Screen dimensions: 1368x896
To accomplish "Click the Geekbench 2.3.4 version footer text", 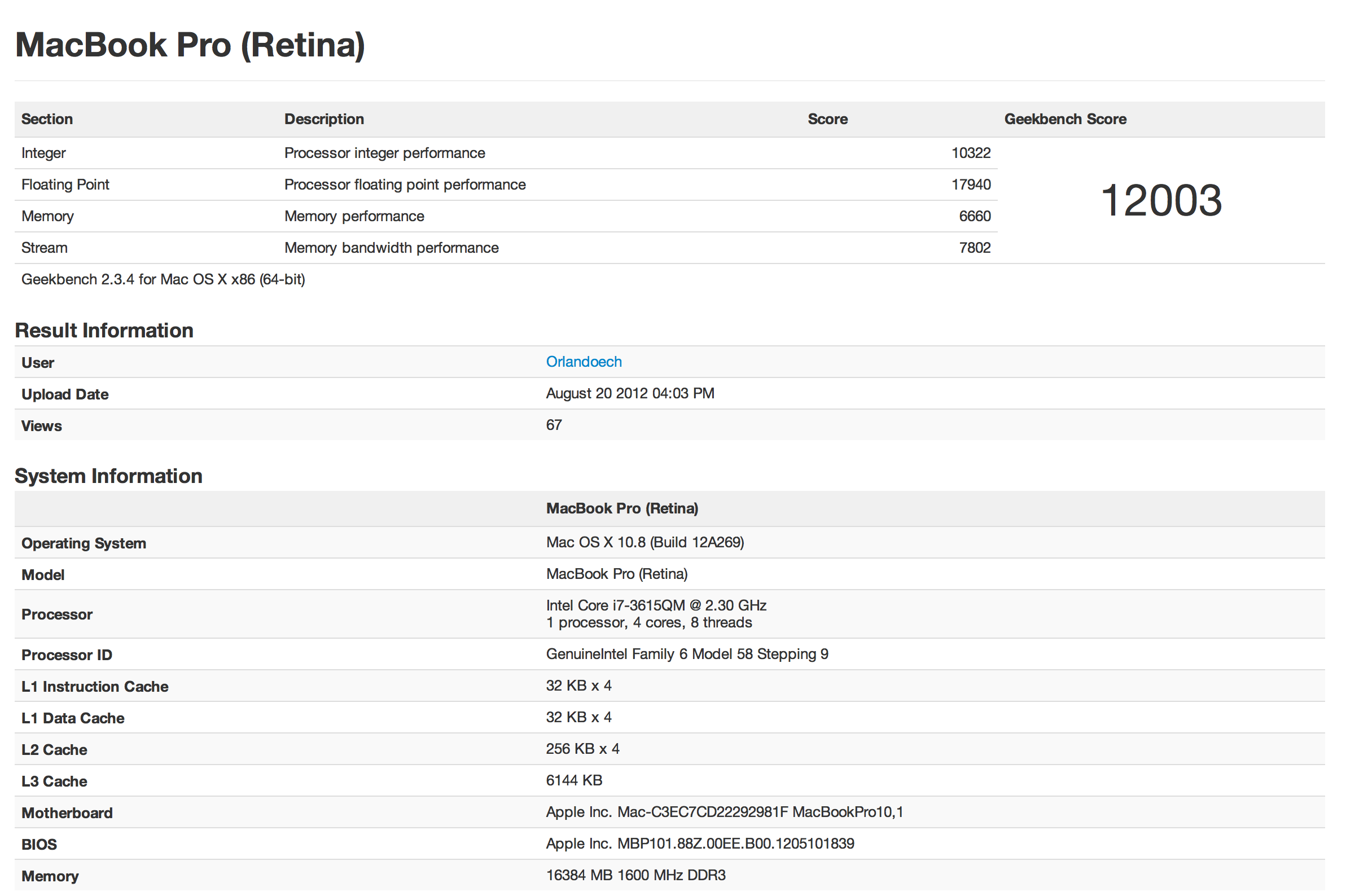I will [x=163, y=279].
